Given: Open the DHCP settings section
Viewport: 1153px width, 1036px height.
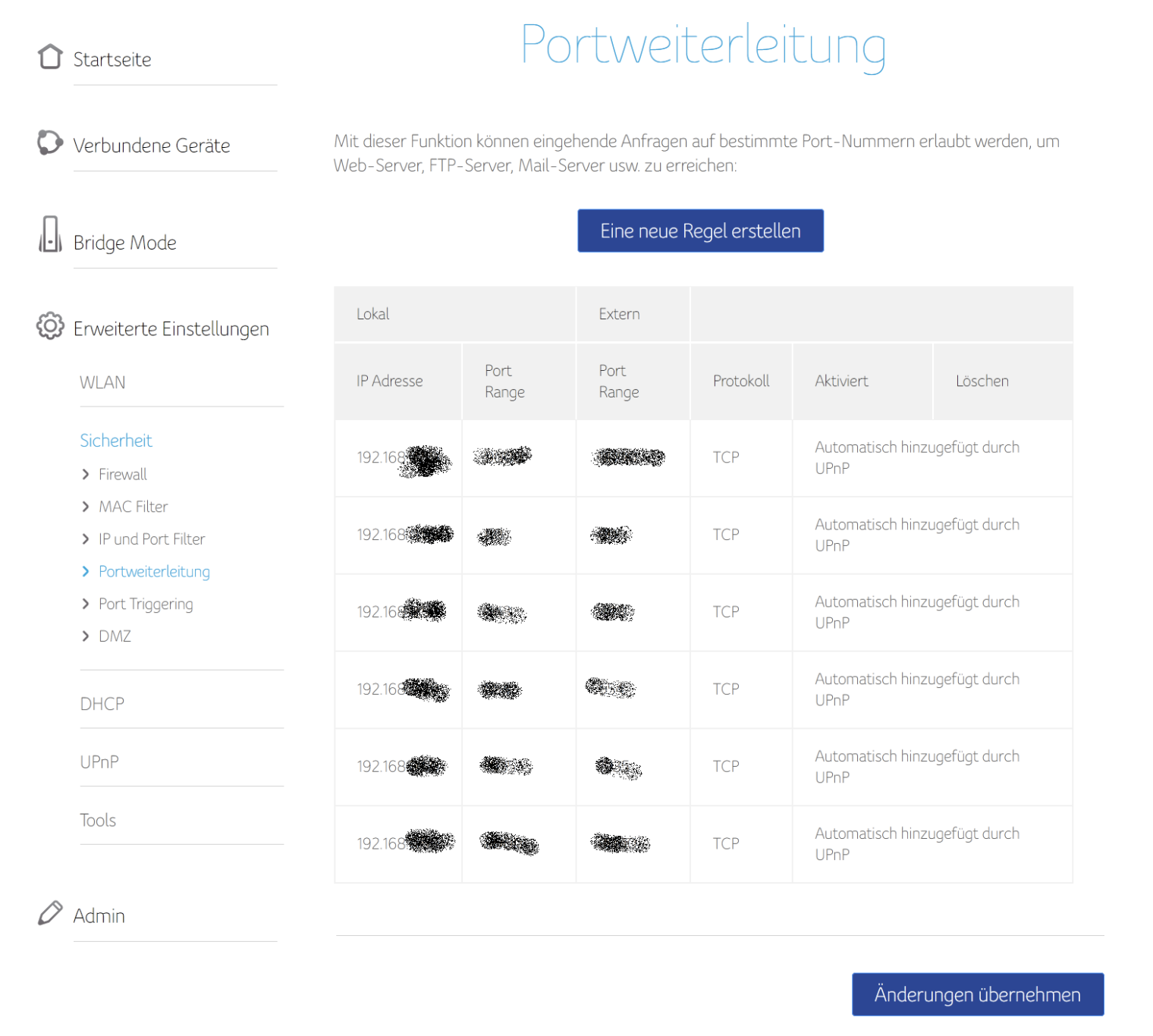Looking at the screenshot, I should 102,704.
